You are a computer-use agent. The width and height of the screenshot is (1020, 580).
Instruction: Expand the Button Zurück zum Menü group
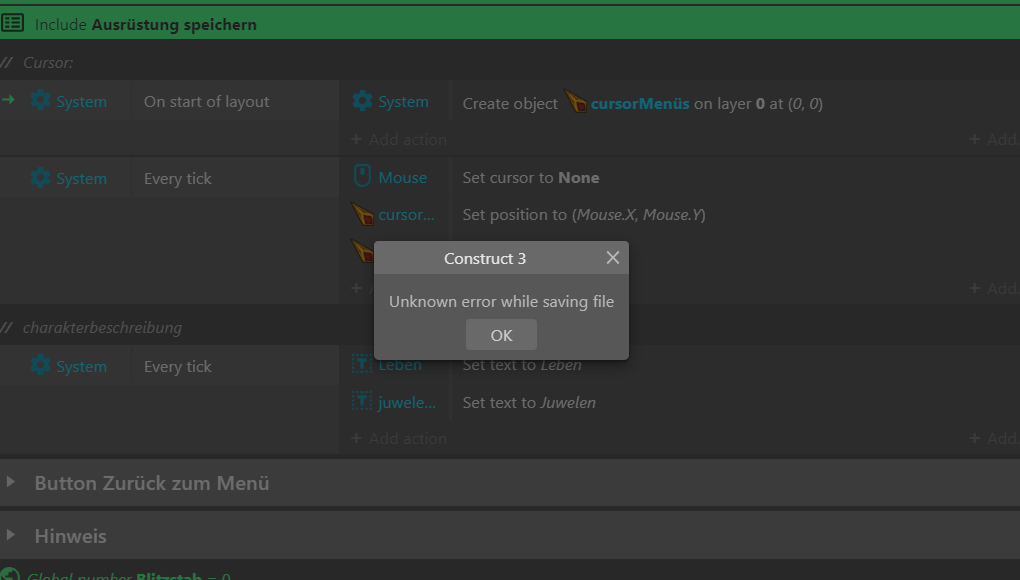tap(11, 482)
